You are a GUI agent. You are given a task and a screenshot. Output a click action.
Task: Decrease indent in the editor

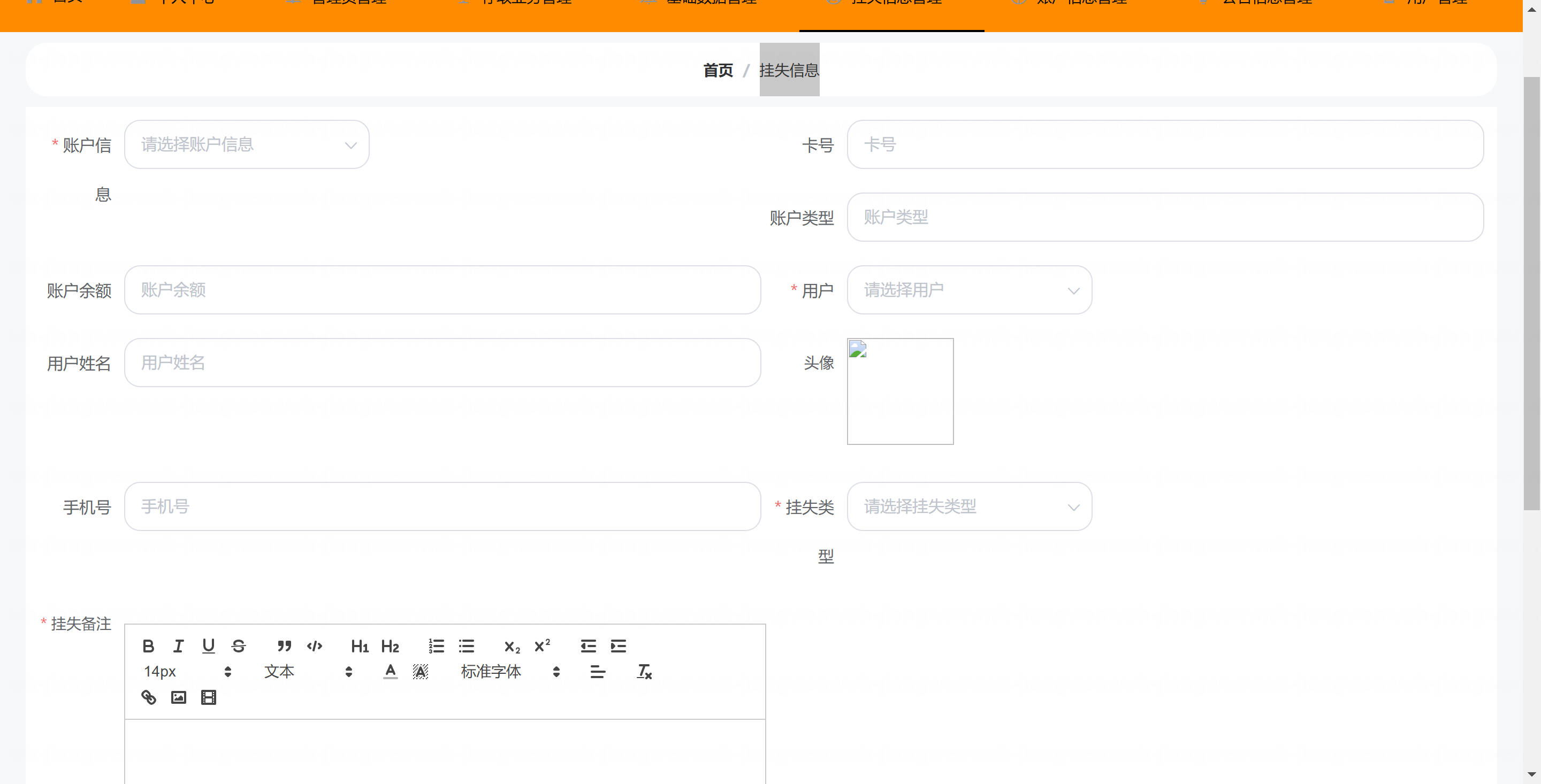(589, 646)
